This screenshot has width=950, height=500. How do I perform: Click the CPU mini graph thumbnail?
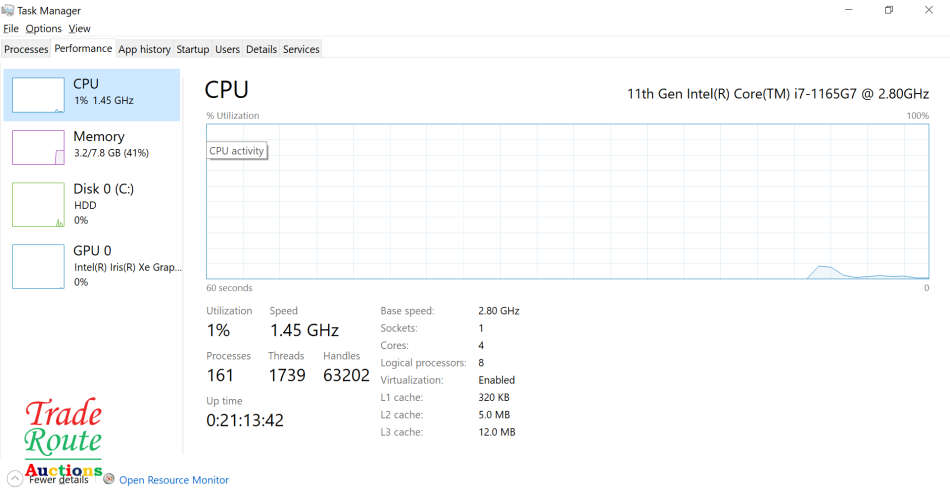point(38,94)
